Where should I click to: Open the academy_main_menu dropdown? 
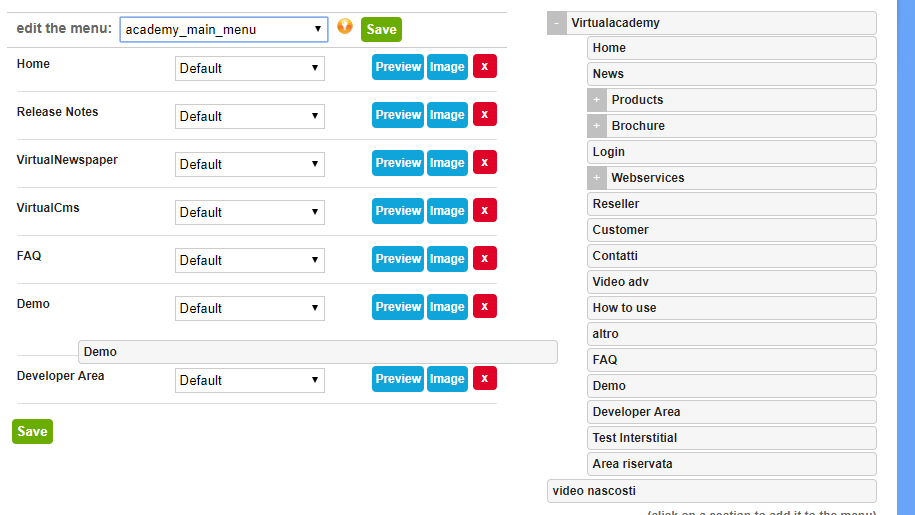[x=224, y=30]
